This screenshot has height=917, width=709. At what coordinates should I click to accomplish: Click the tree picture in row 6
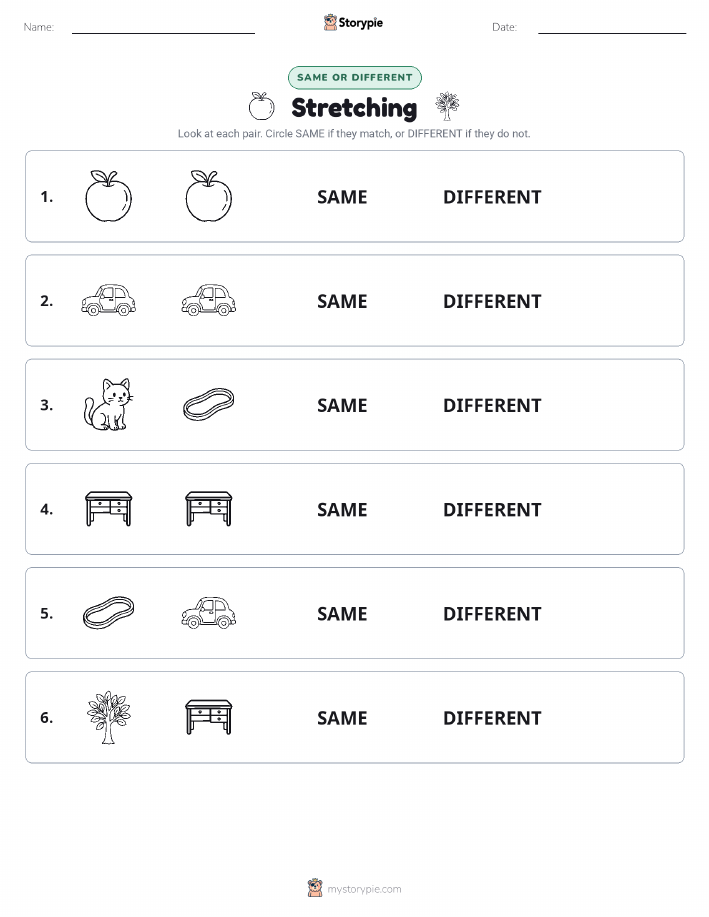click(108, 717)
